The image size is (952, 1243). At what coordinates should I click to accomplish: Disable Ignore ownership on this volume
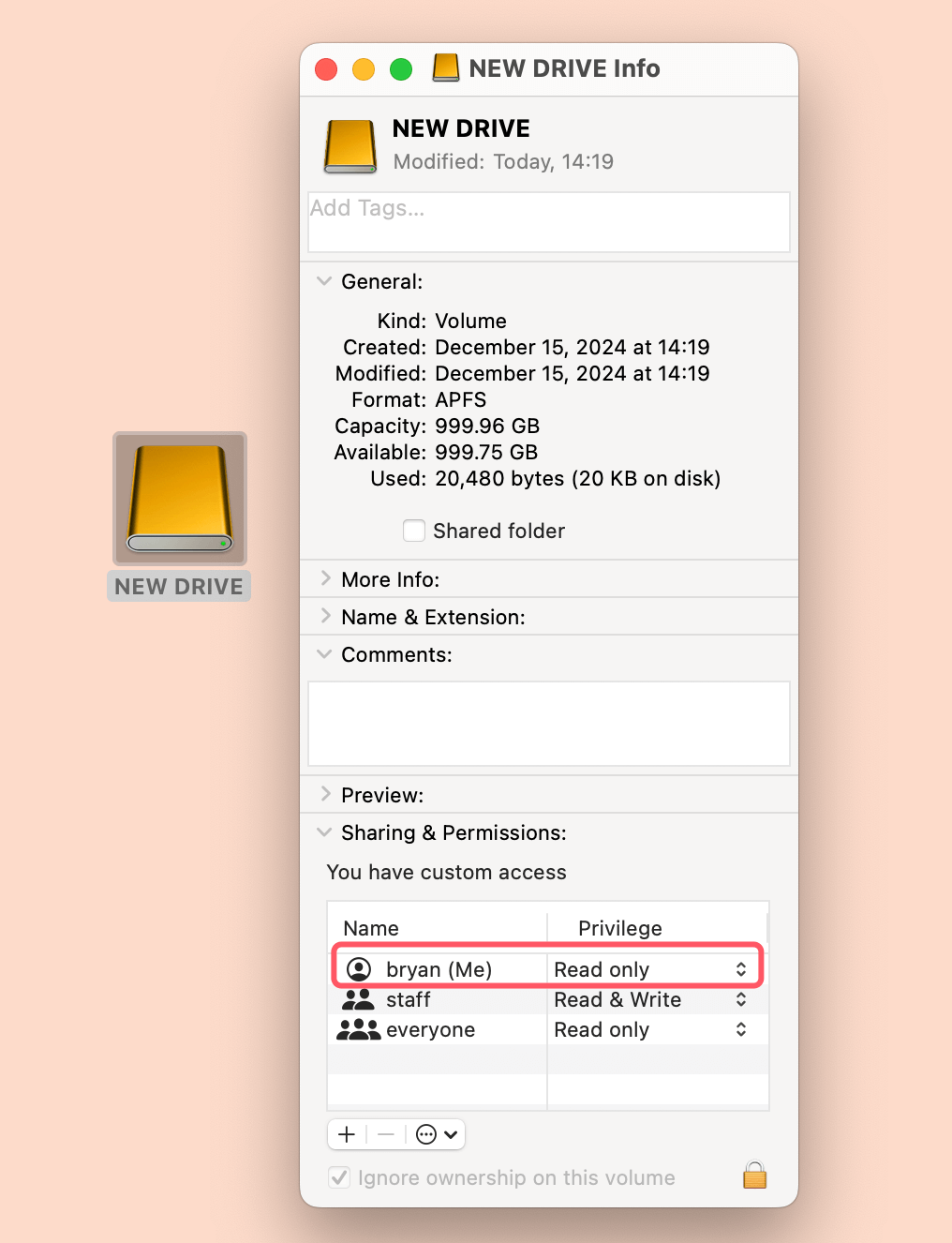[x=338, y=1177]
